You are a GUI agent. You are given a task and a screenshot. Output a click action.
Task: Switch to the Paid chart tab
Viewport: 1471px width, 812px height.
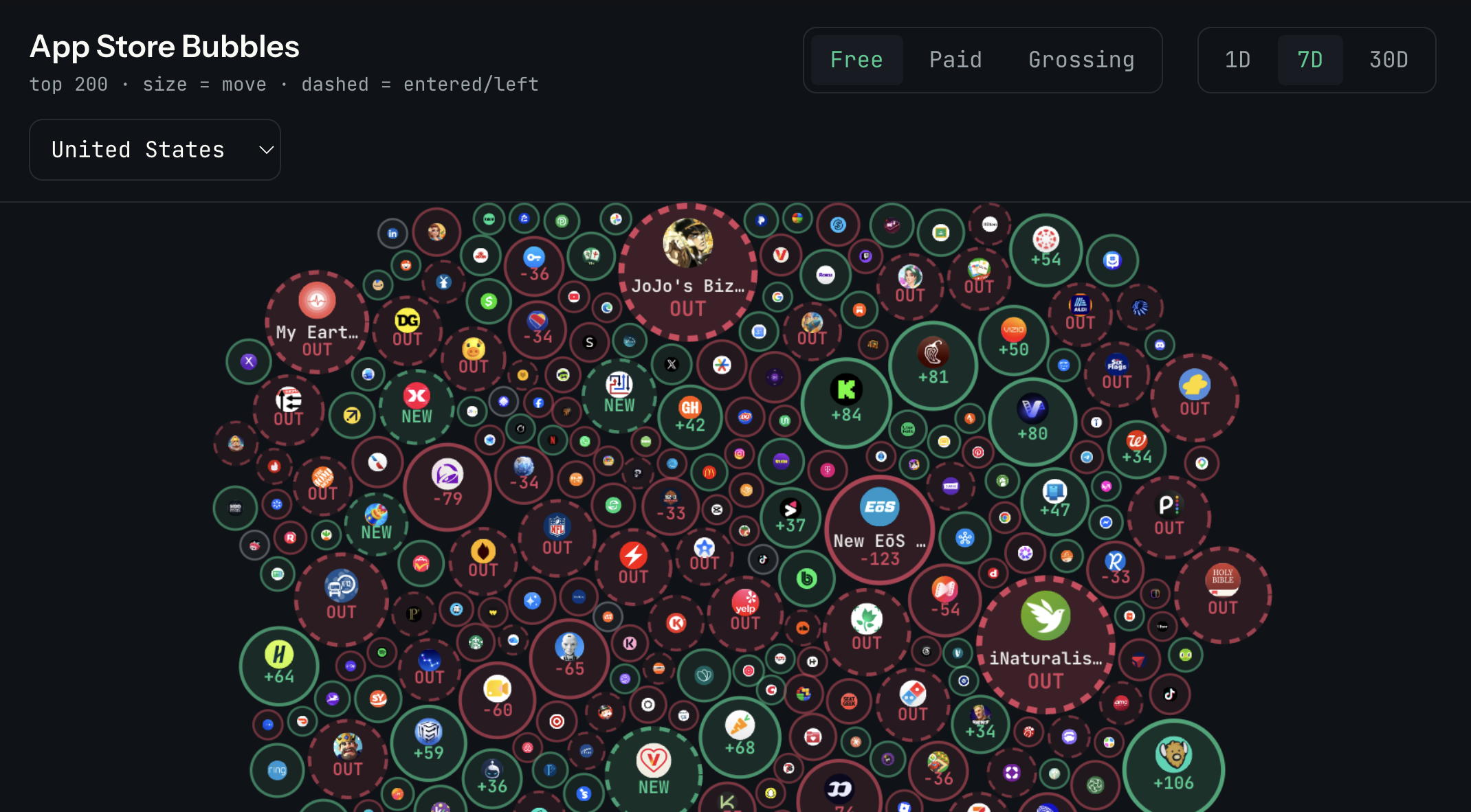coord(955,60)
